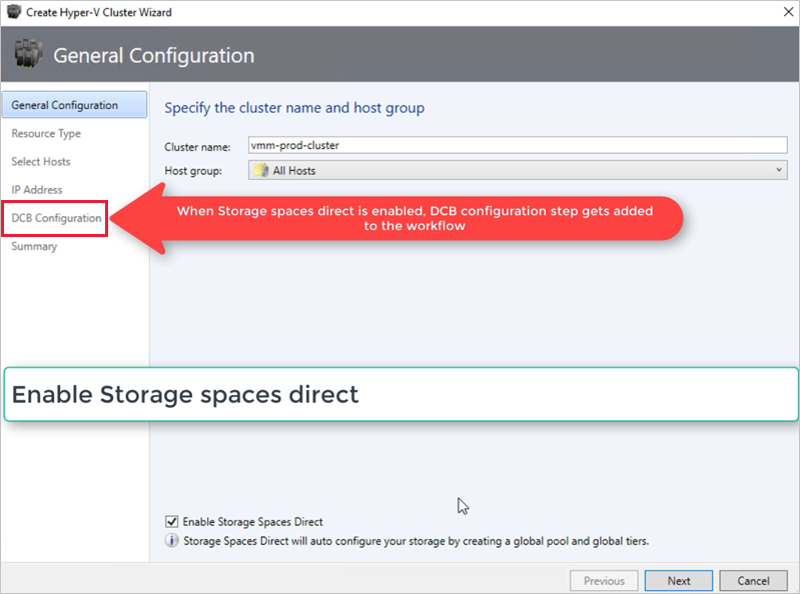Click the All Hosts group icon
Viewport: 800px width, 594px height.
pyautogui.click(x=262, y=170)
